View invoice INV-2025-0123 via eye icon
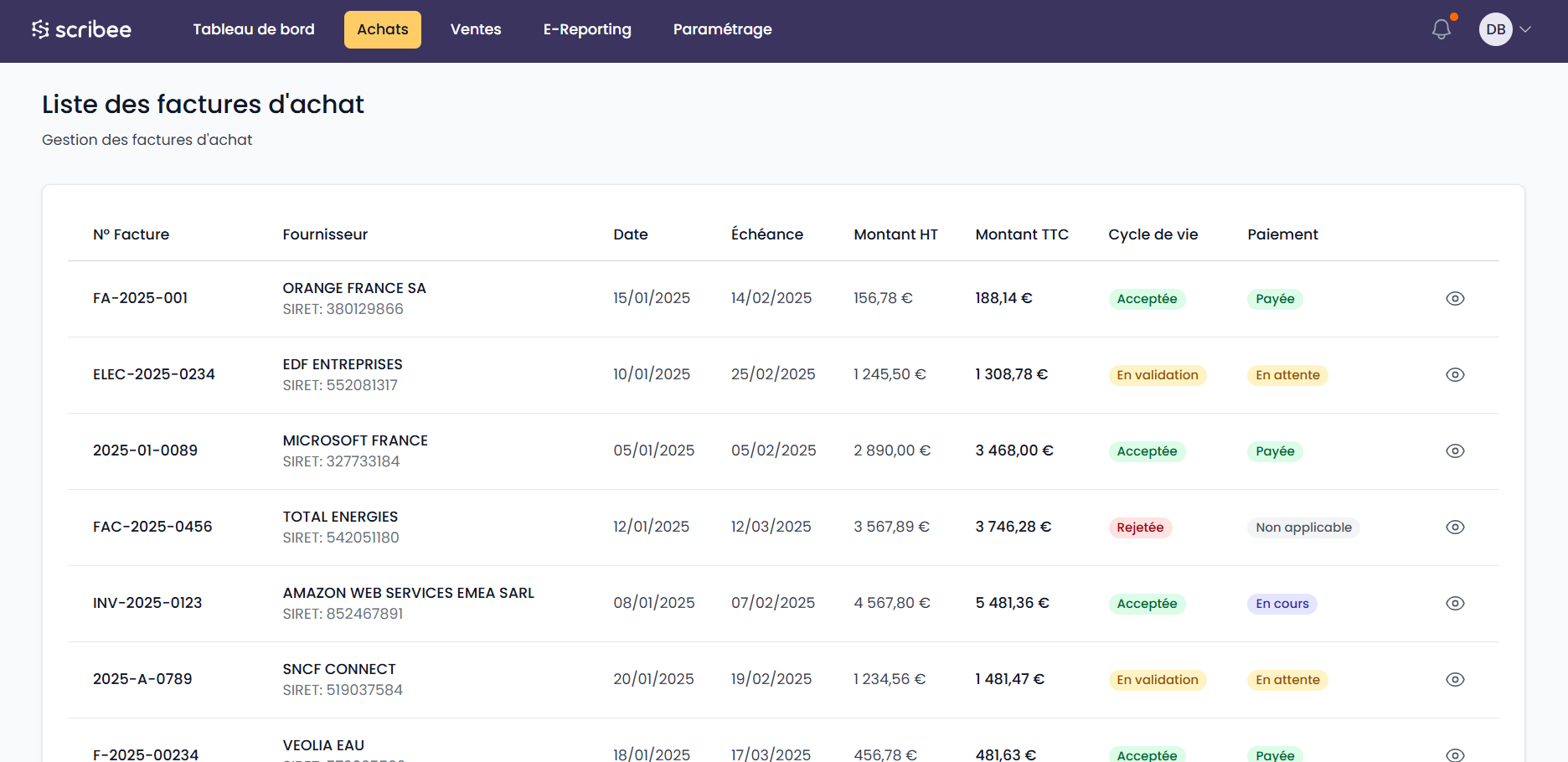This screenshot has height=762, width=1568. tap(1455, 604)
